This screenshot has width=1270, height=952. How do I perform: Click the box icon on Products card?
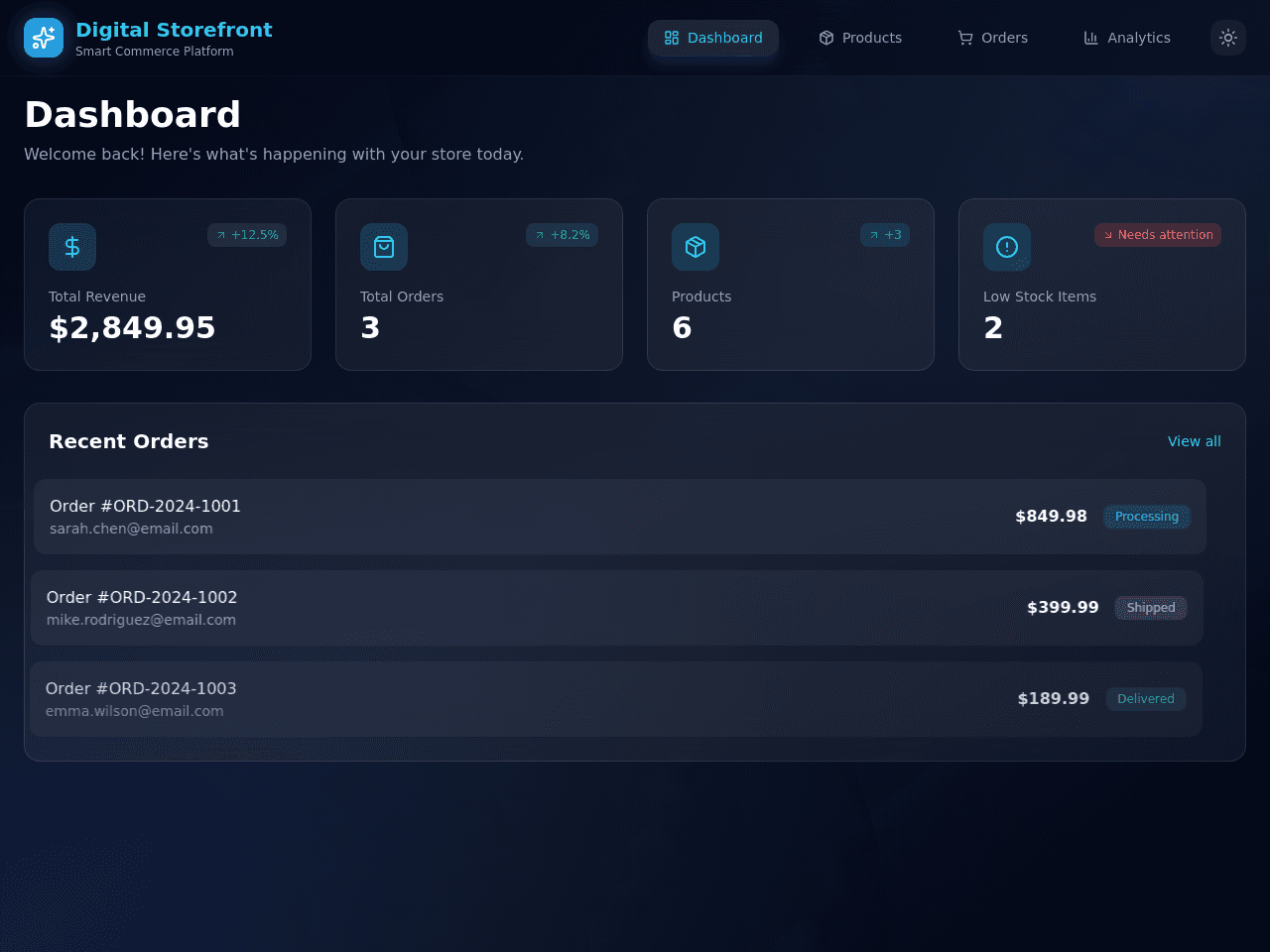696,247
